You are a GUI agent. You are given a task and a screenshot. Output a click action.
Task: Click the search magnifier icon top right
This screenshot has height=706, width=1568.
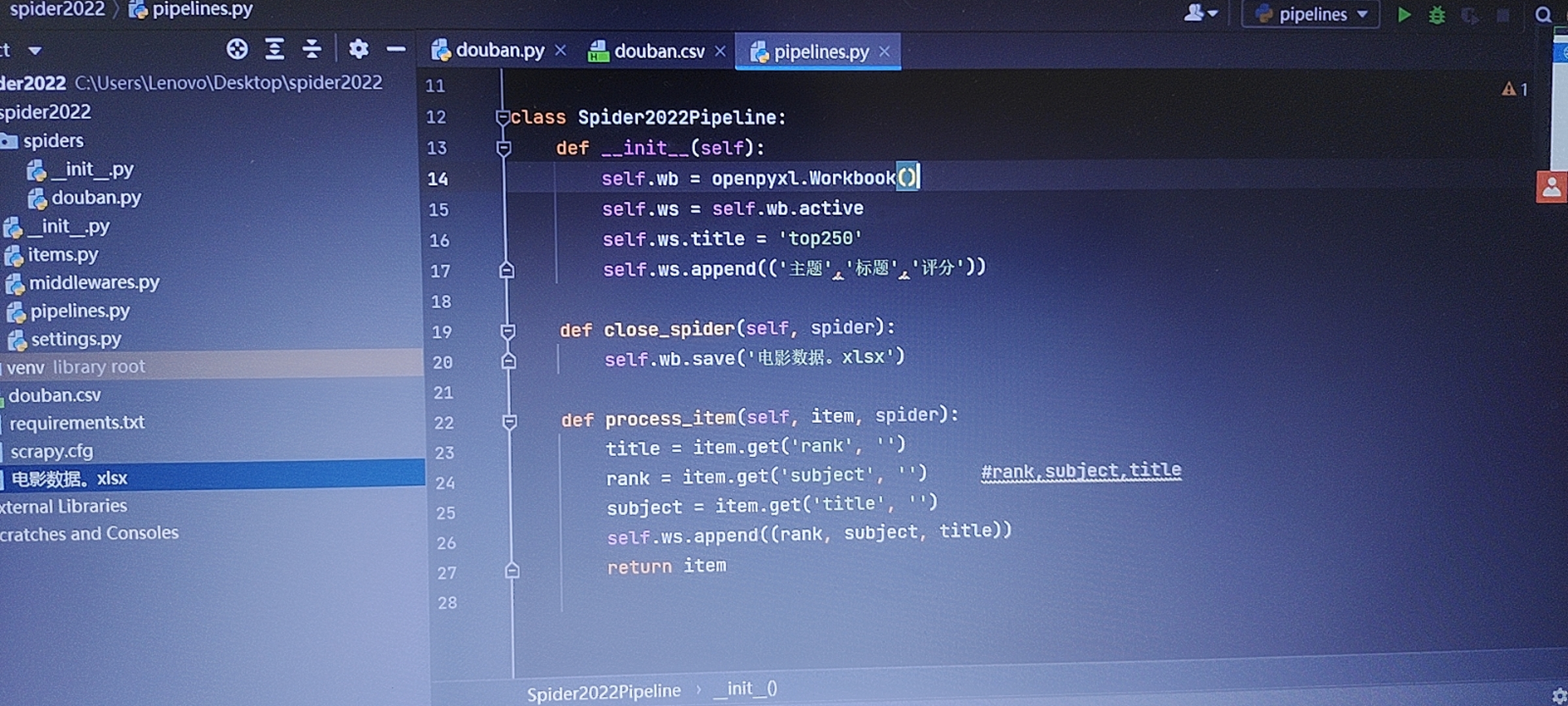coord(1543,15)
